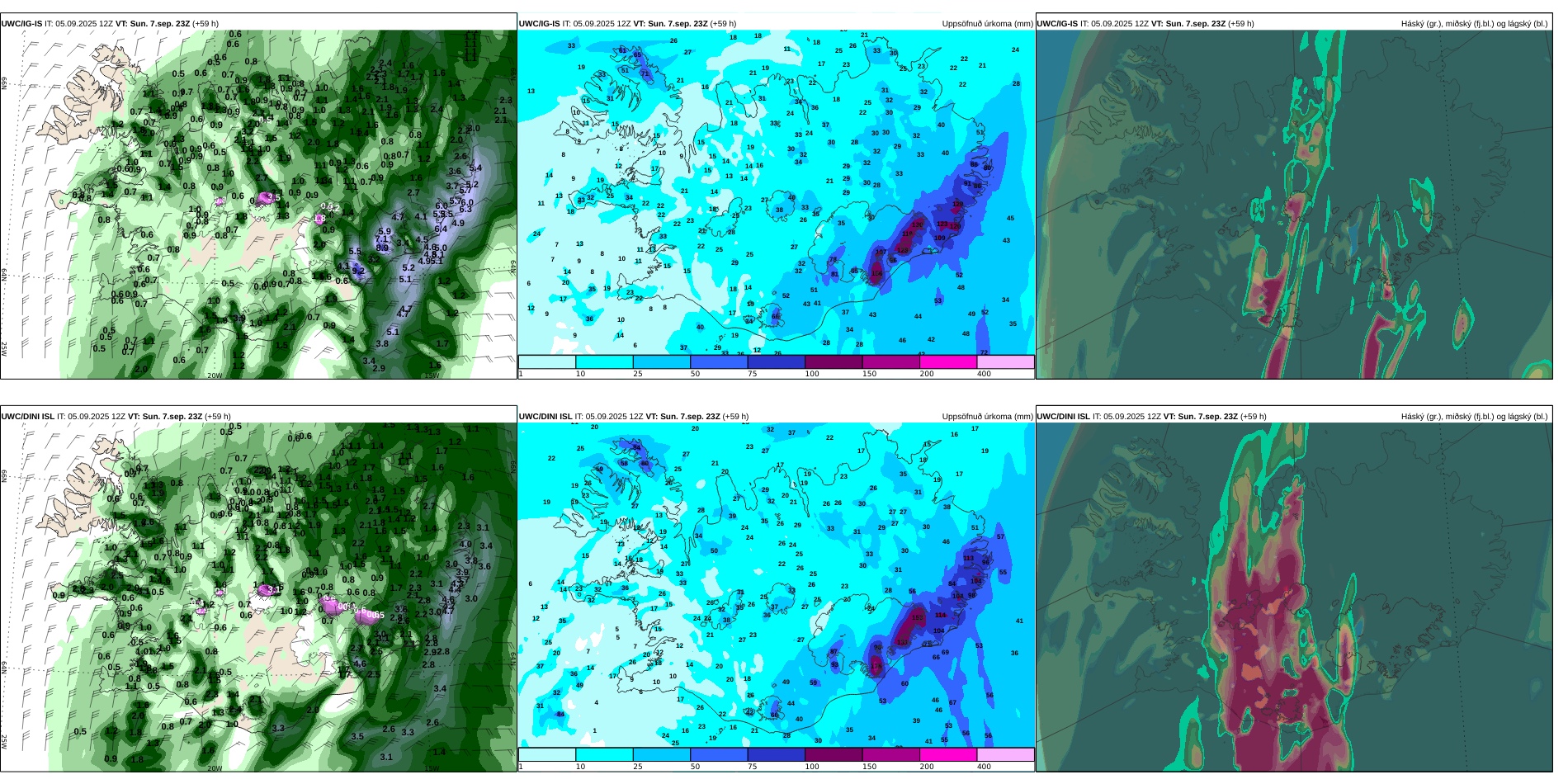The width and height of the screenshot is (1568, 784).
Task: Click the UWC/DINI ISL header above the cloud map
Action: click(x=1152, y=417)
